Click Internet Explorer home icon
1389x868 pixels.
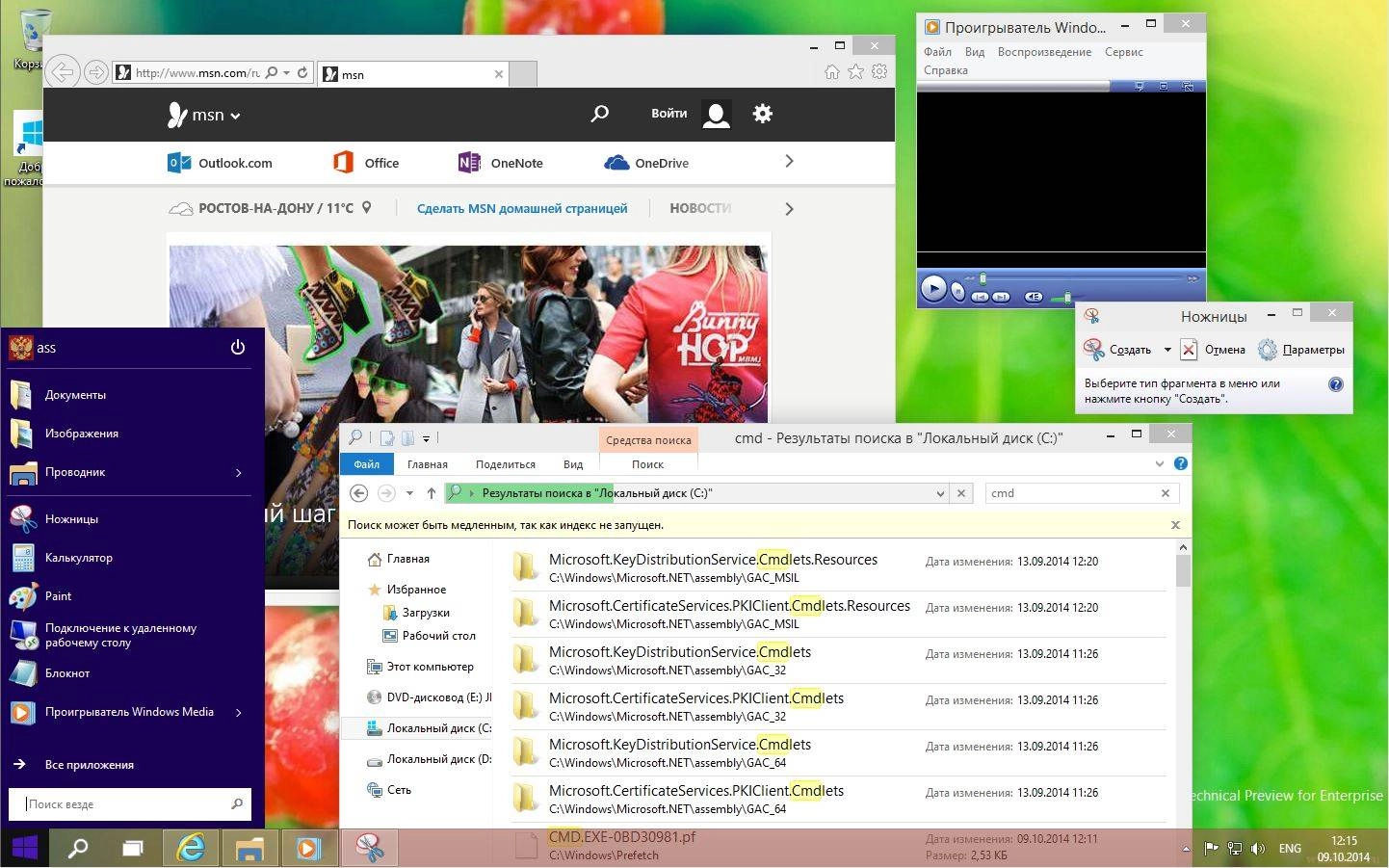[x=832, y=71]
